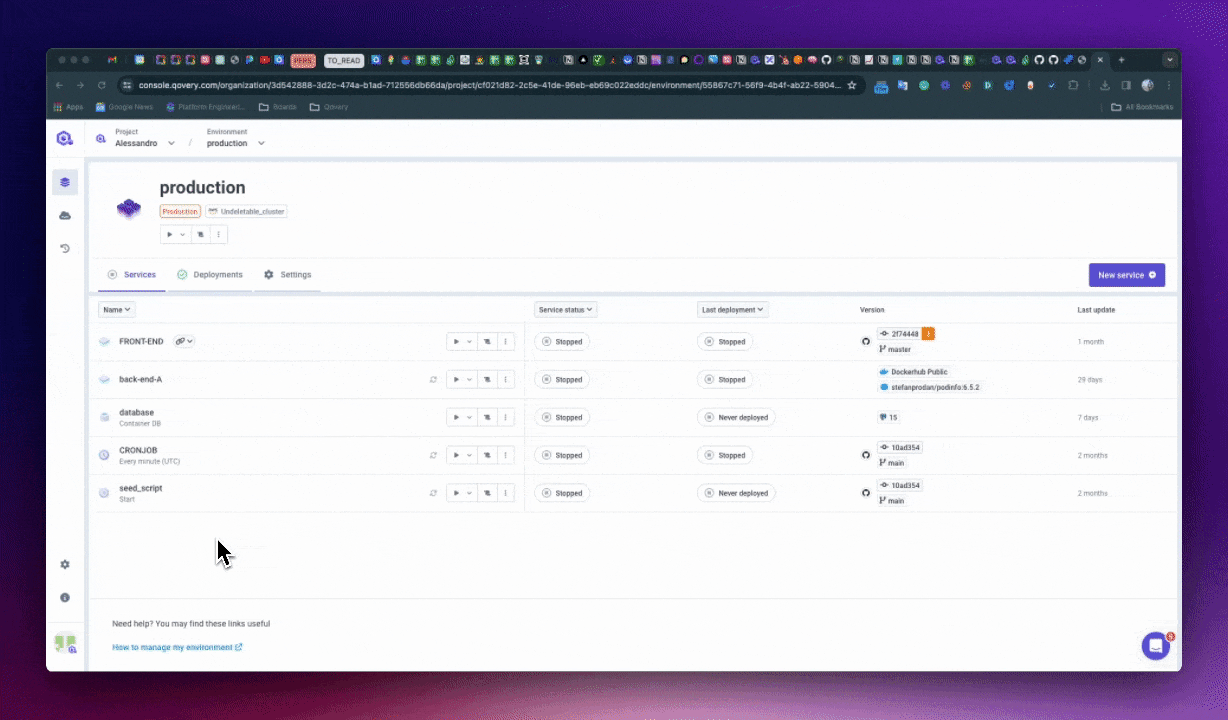Click the environment logs icon under production title

click(x=201, y=234)
